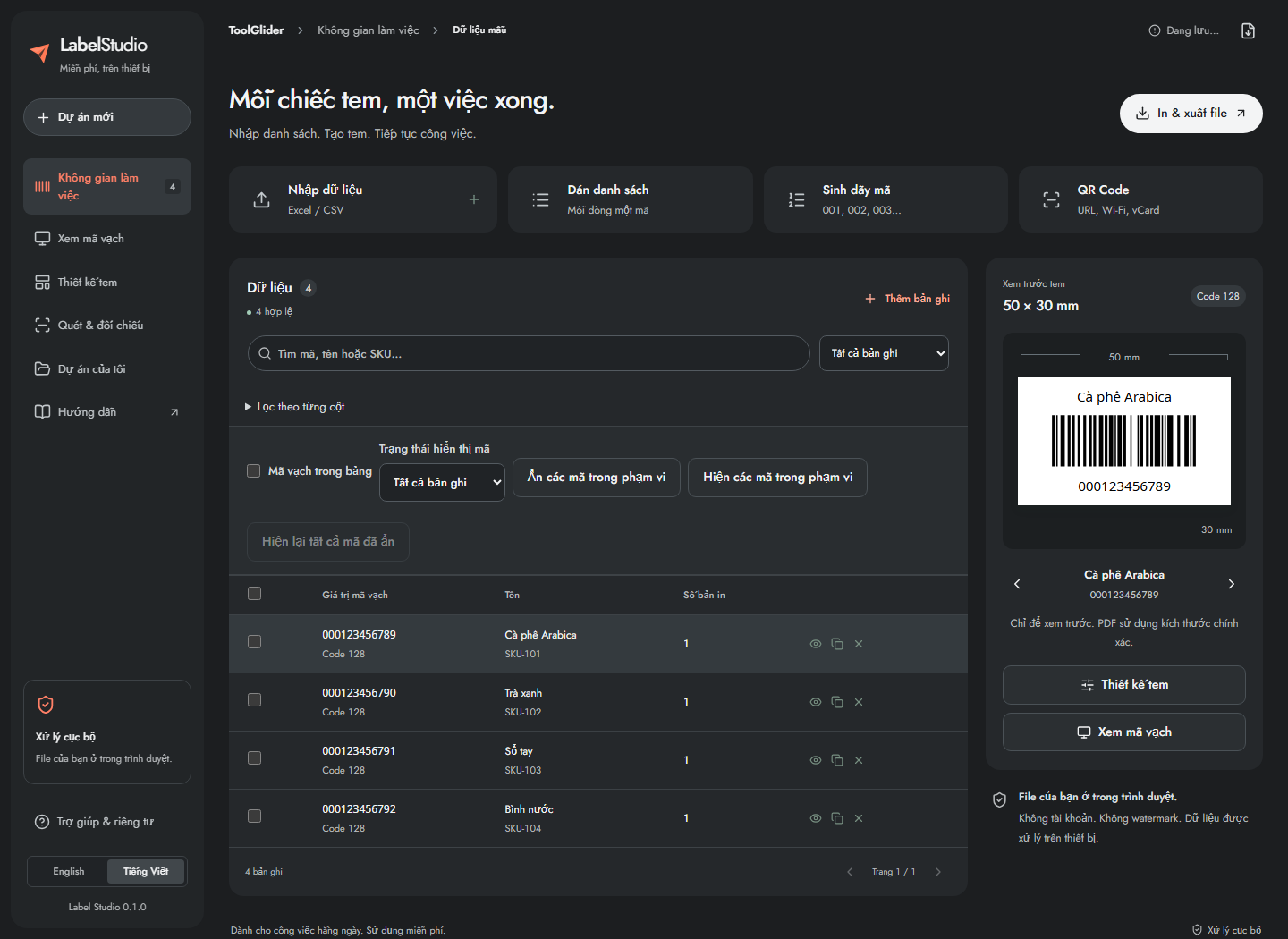Go to next label in preview

tap(1232, 584)
